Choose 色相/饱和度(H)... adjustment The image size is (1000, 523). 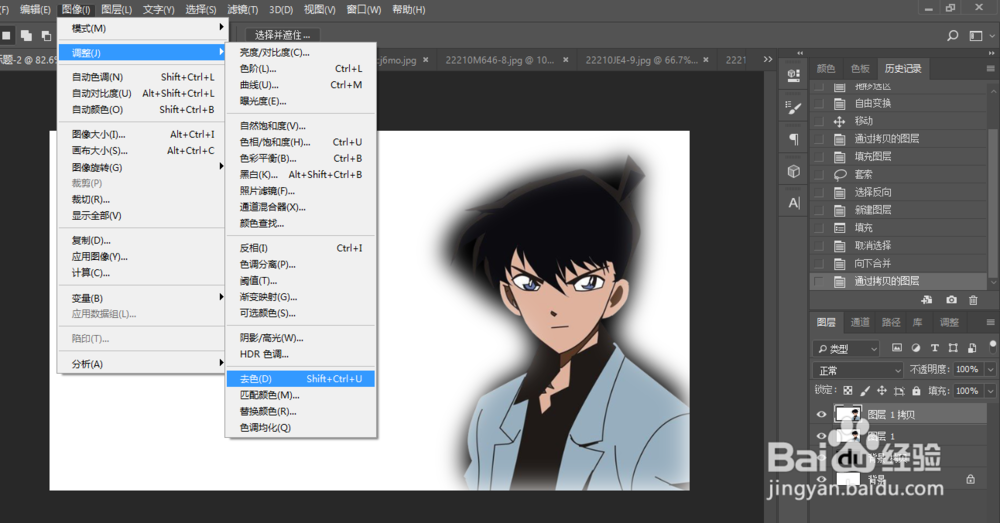coord(300,142)
